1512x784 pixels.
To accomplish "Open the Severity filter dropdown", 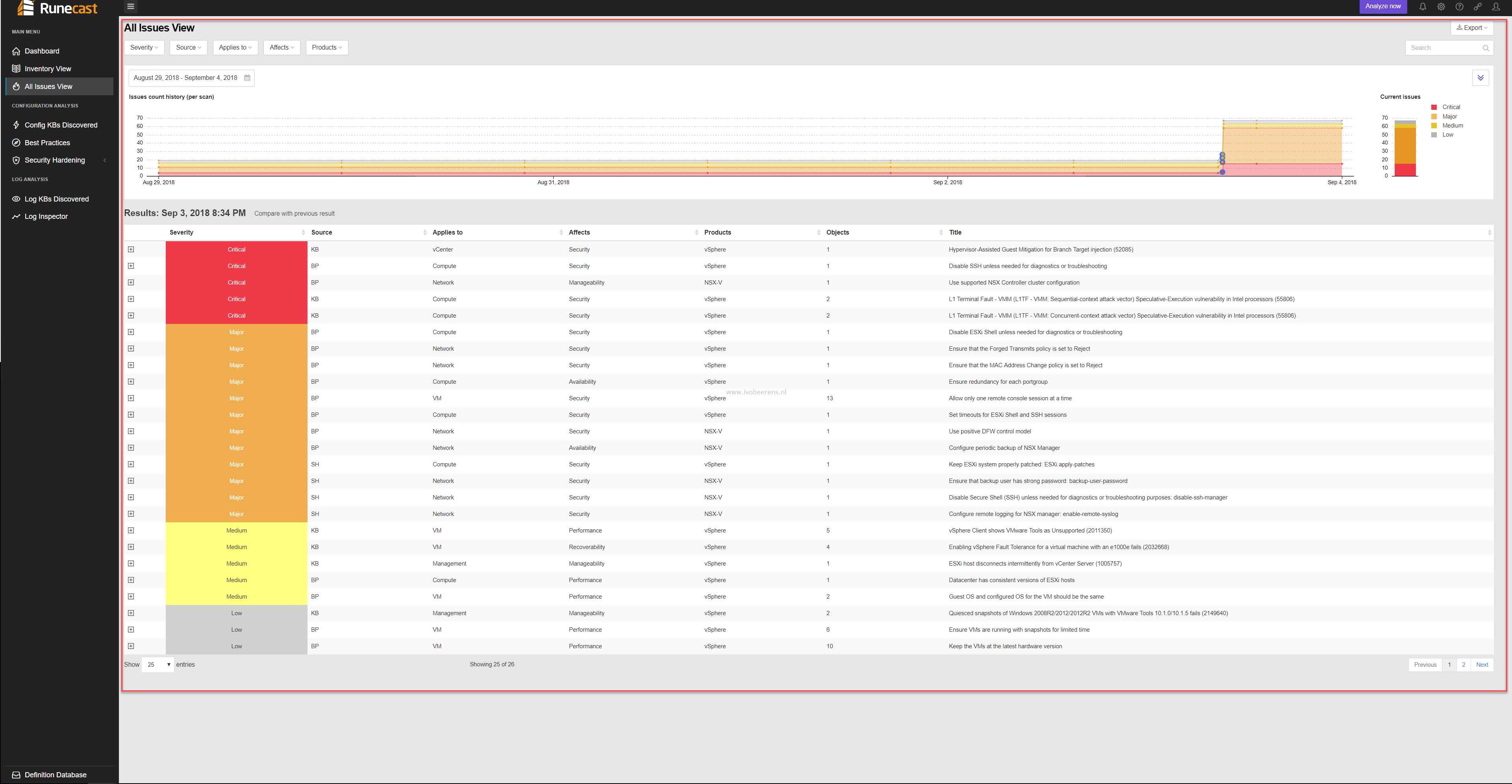I will coord(145,48).
